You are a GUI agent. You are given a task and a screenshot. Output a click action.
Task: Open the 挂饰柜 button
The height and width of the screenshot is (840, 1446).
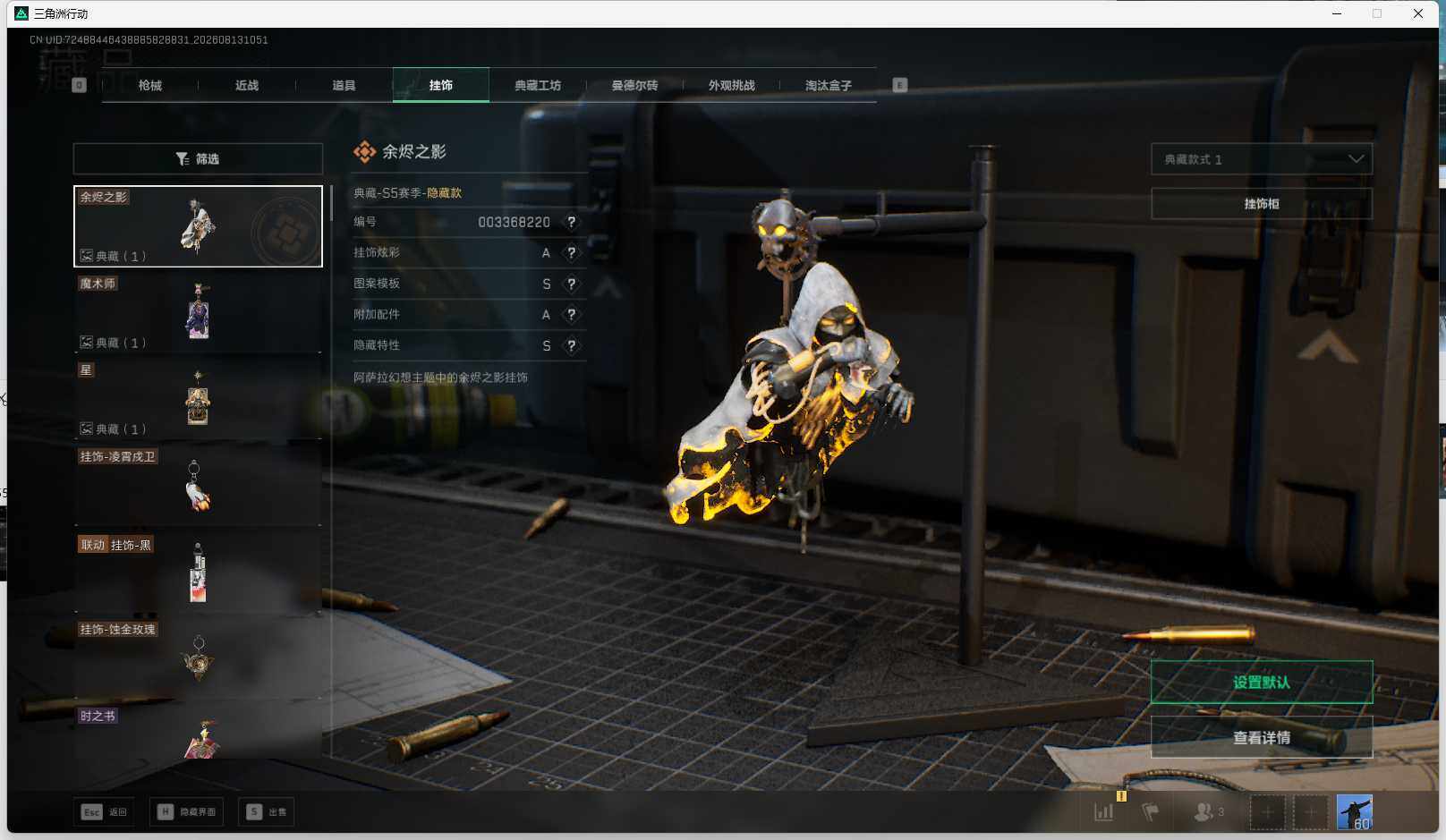1262,204
